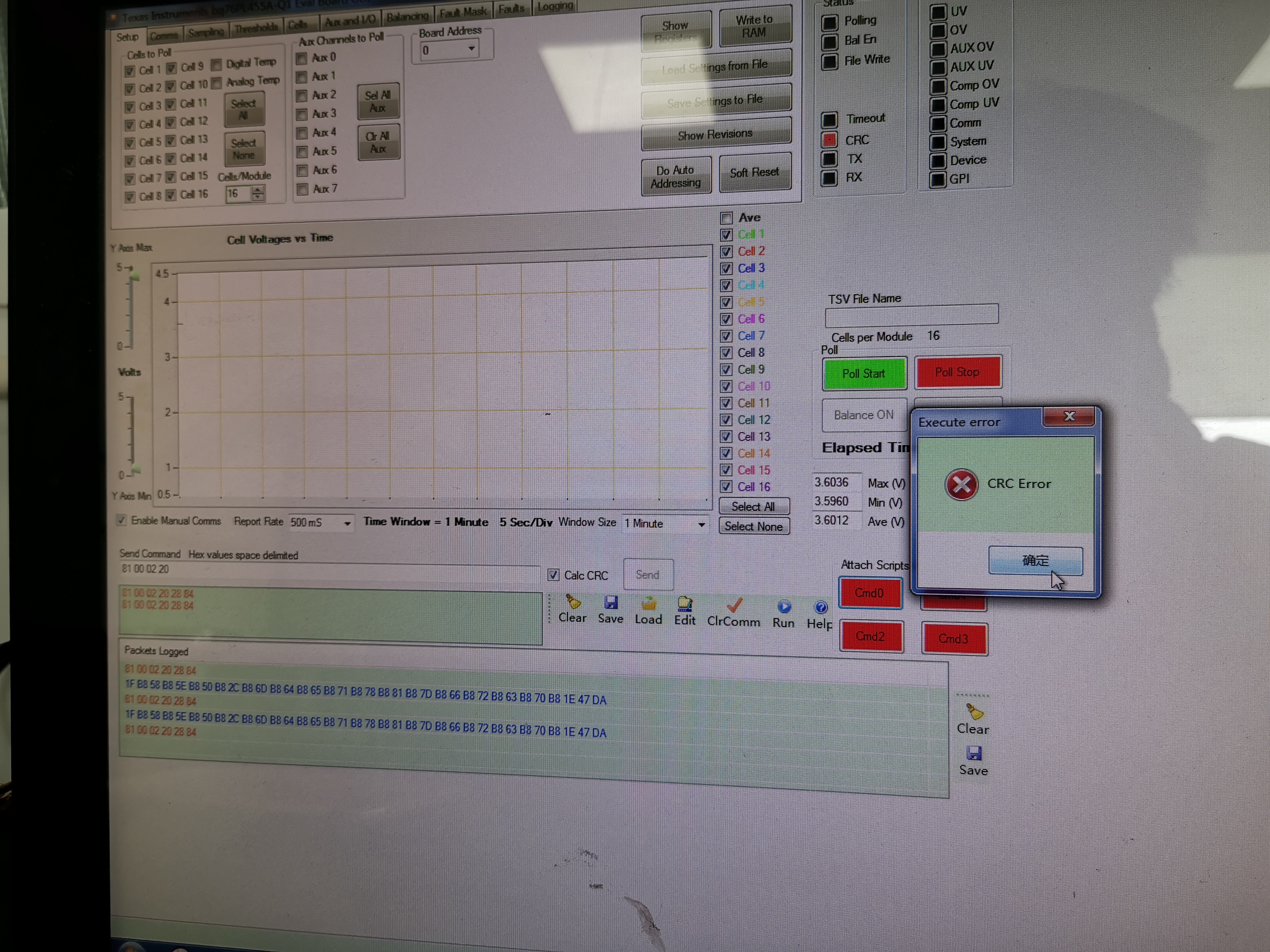1270x952 pixels.
Task: Open the Window Size 1 Minute dropdown
Action: pyautogui.click(x=702, y=525)
